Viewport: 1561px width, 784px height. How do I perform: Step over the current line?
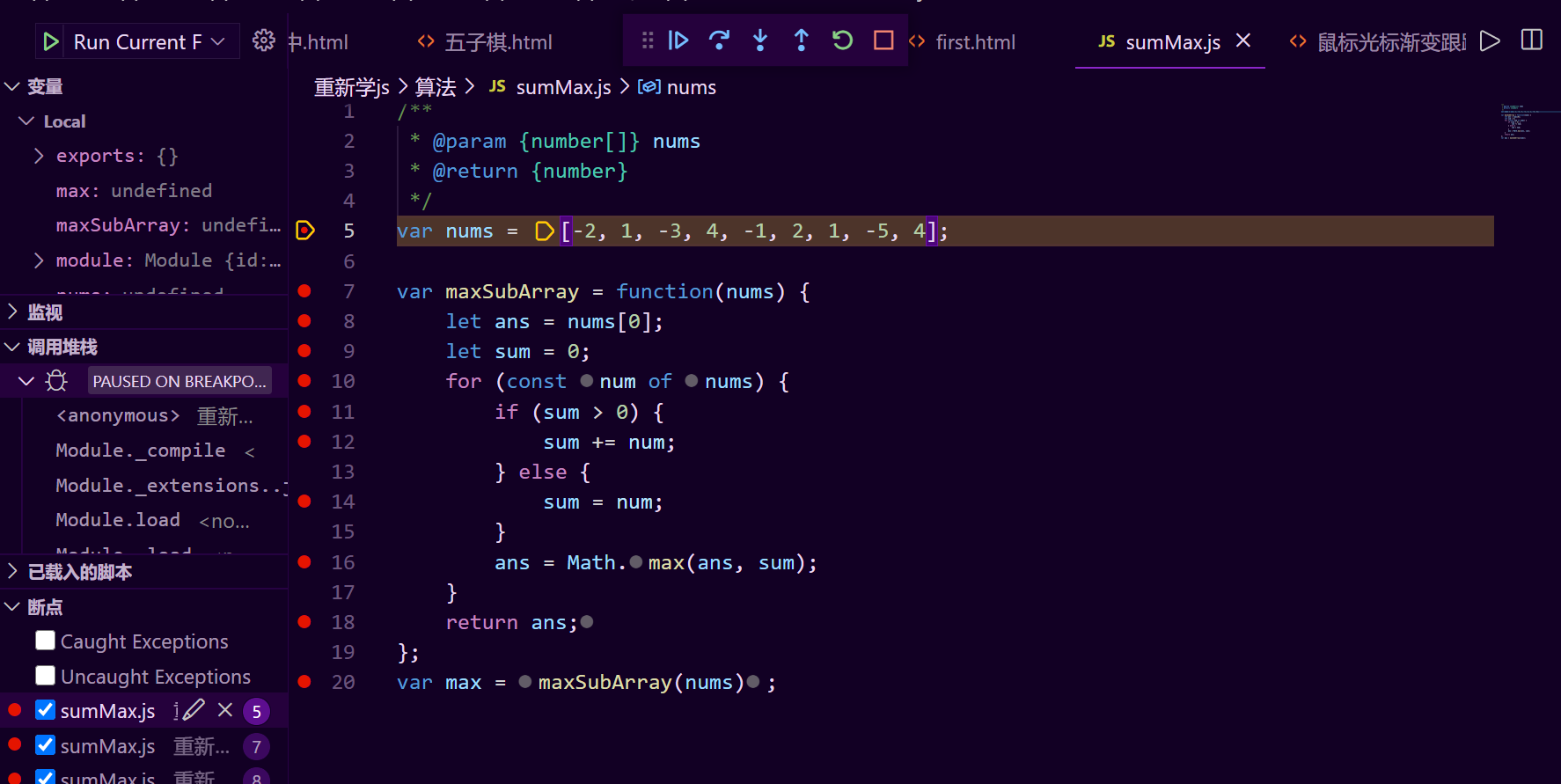(x=719, y=40)
